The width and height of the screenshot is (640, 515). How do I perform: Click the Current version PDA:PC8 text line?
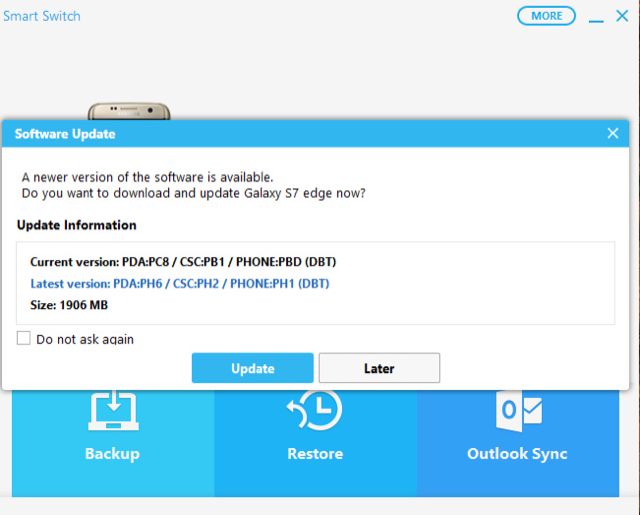point(183,262)
